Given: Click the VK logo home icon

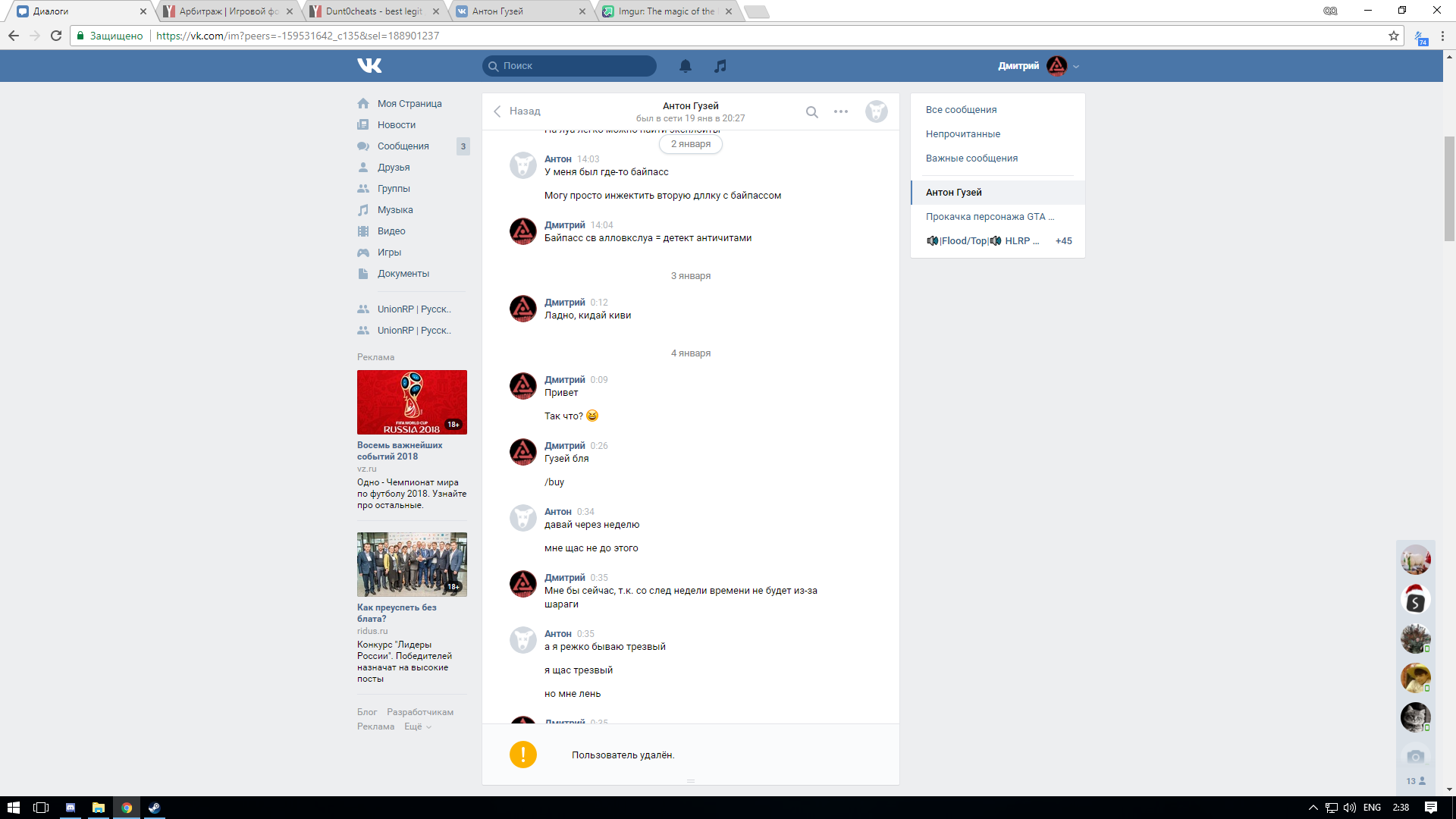Looking at the screenshot, I should click(369, 66).
